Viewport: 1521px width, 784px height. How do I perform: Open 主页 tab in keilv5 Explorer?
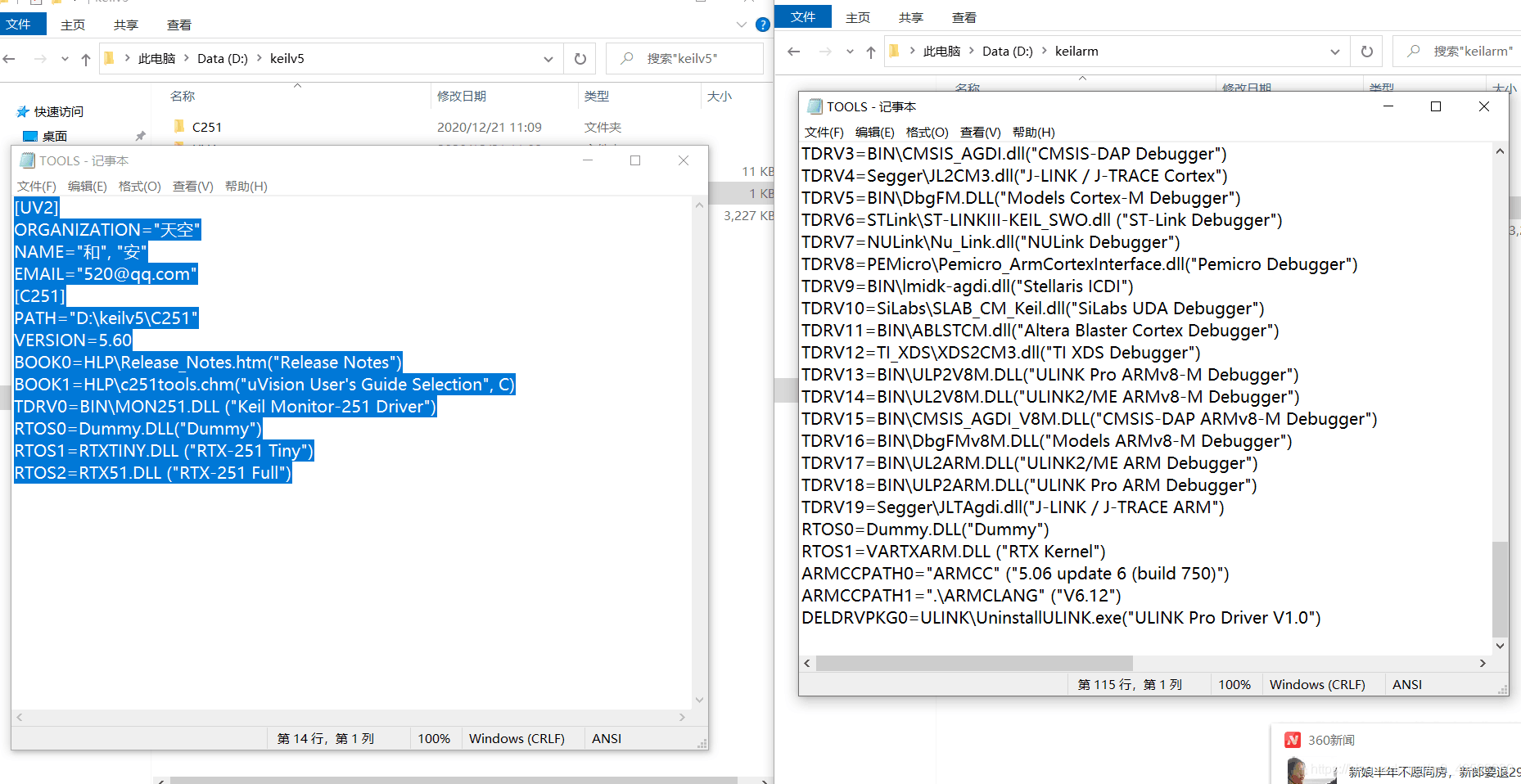point(73,25)
